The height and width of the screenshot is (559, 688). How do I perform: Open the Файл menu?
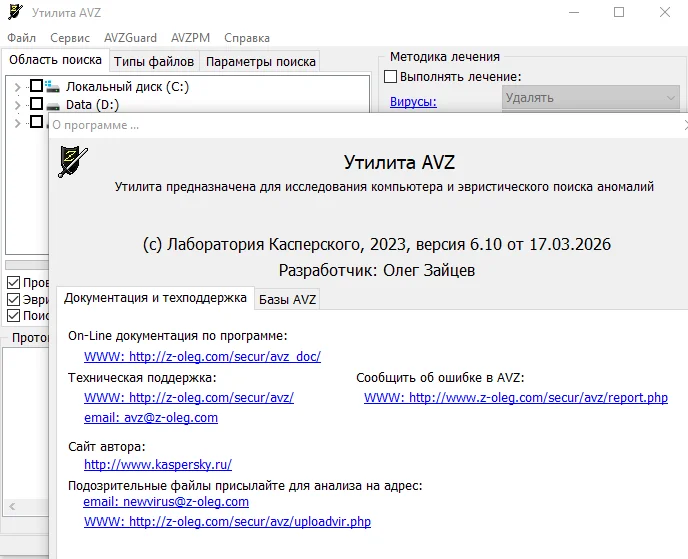click(22, 38)
